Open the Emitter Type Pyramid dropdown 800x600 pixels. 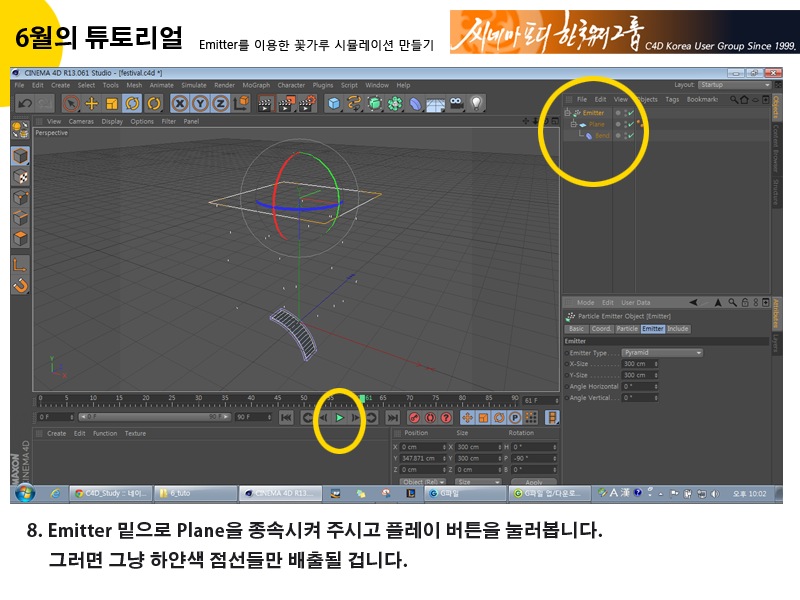(661, 353)
